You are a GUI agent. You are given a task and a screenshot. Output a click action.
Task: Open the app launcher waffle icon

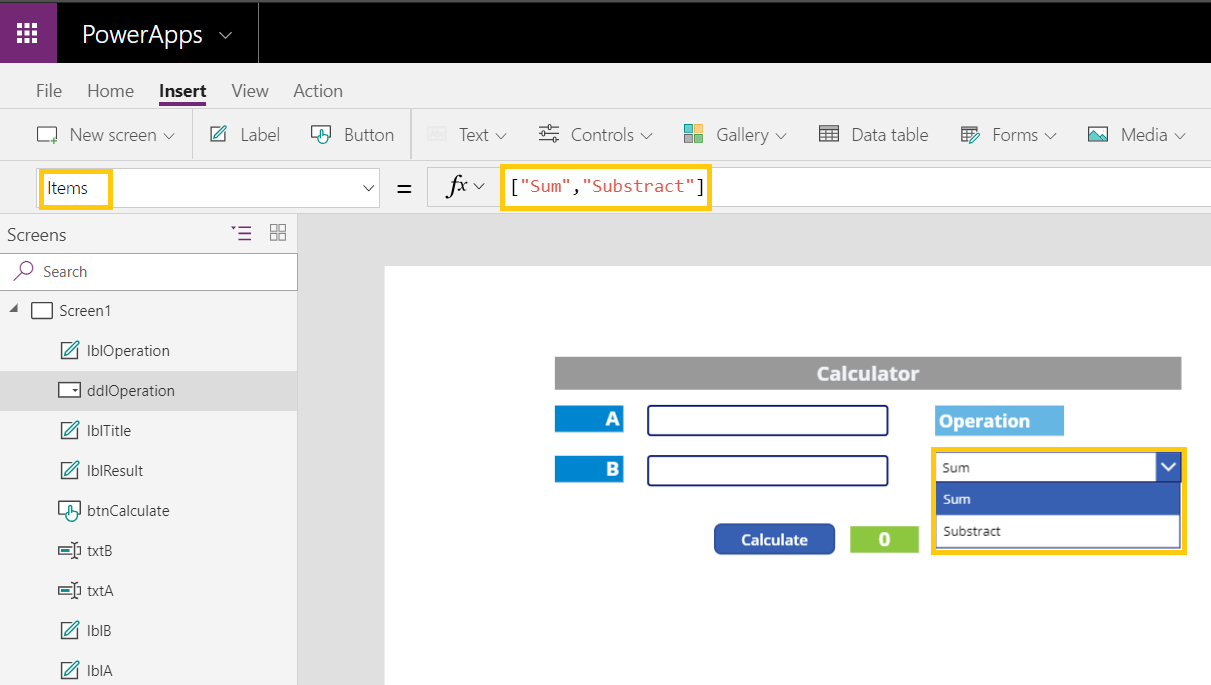pos(27,32)
